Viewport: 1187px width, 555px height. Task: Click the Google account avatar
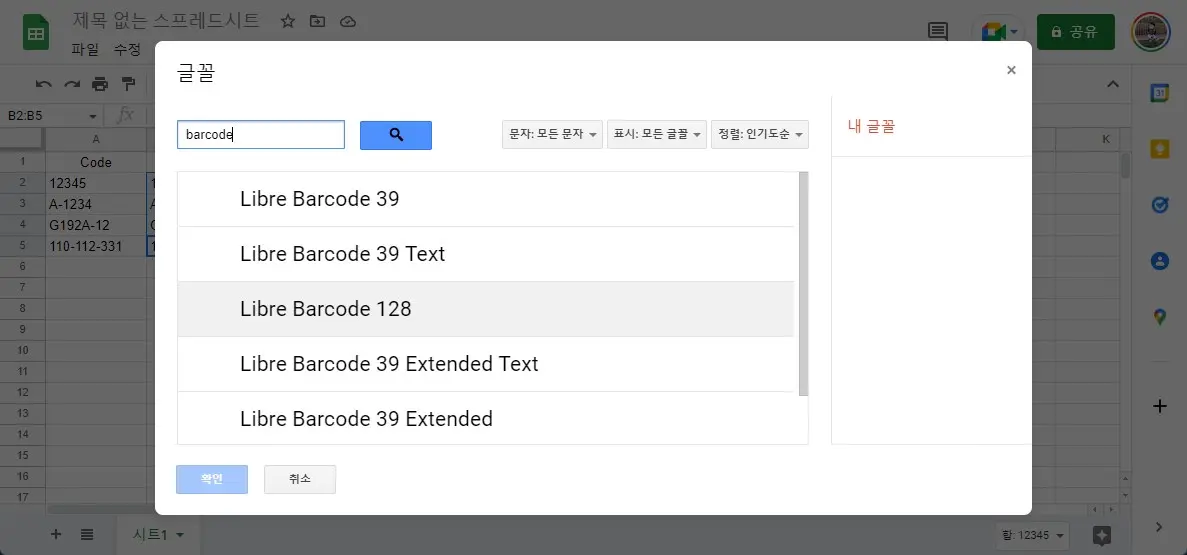tap(1151, 31)
